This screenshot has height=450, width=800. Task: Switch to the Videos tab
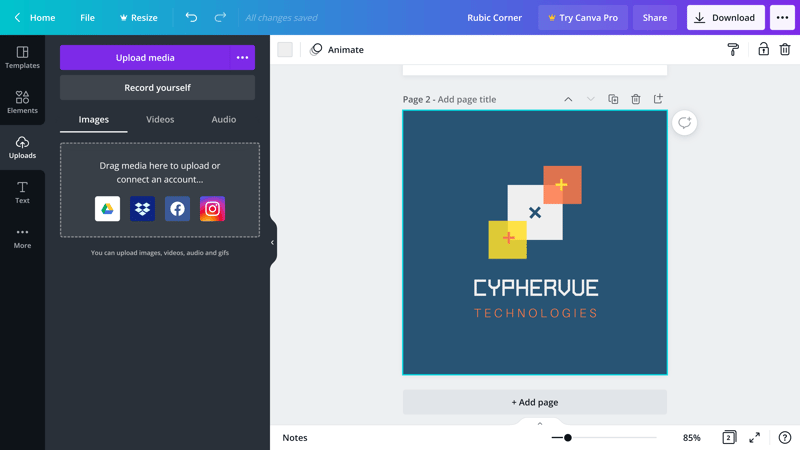(160, 119)
